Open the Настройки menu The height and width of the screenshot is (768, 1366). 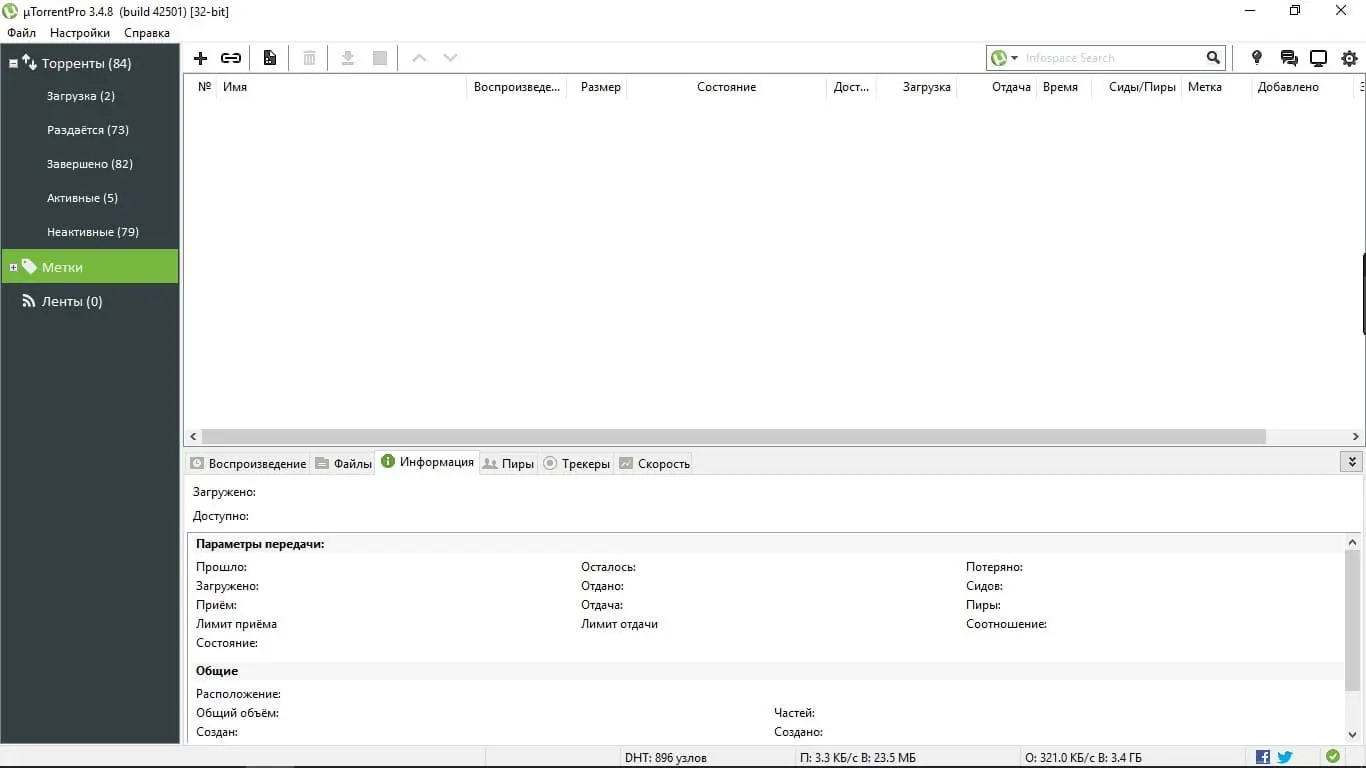(79, 32)
